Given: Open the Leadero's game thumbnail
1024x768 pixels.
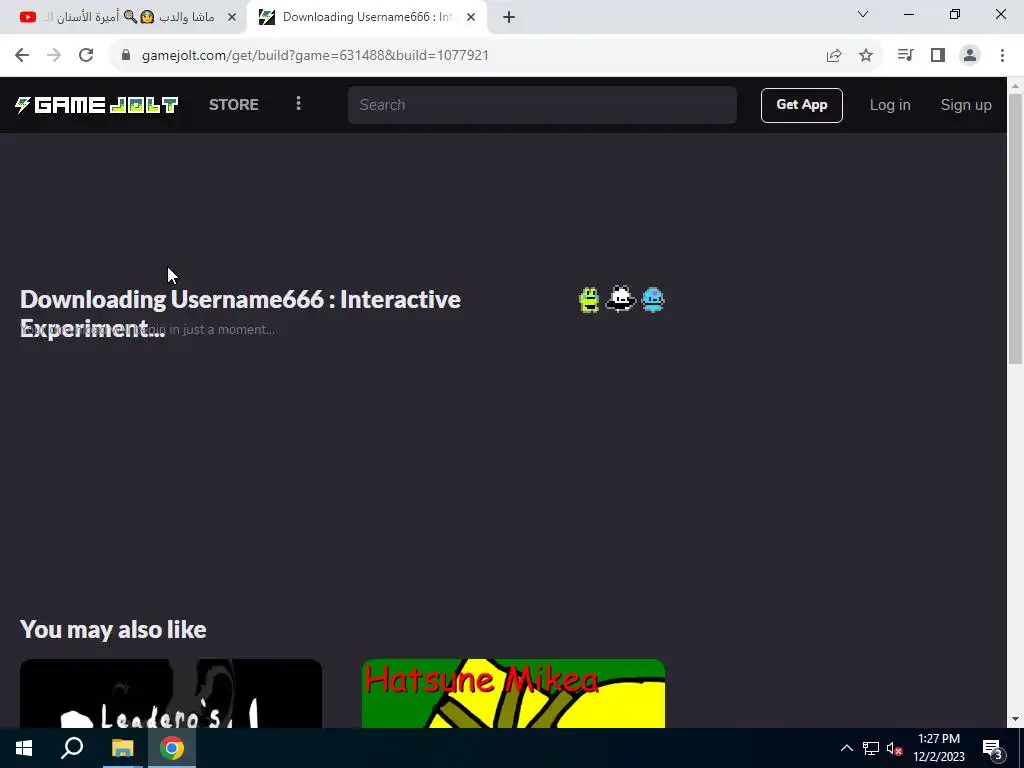Looking at the screenshot, I should (x=170, y=693).
